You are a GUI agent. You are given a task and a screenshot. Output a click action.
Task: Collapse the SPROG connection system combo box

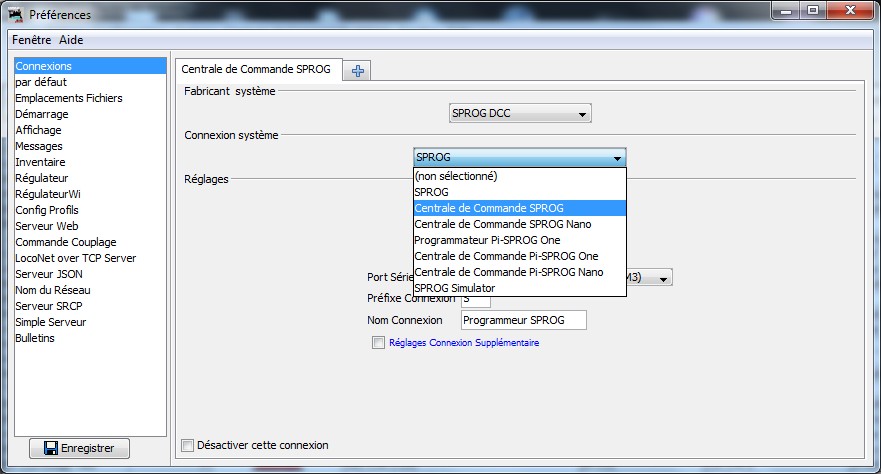tap(520, 157)
